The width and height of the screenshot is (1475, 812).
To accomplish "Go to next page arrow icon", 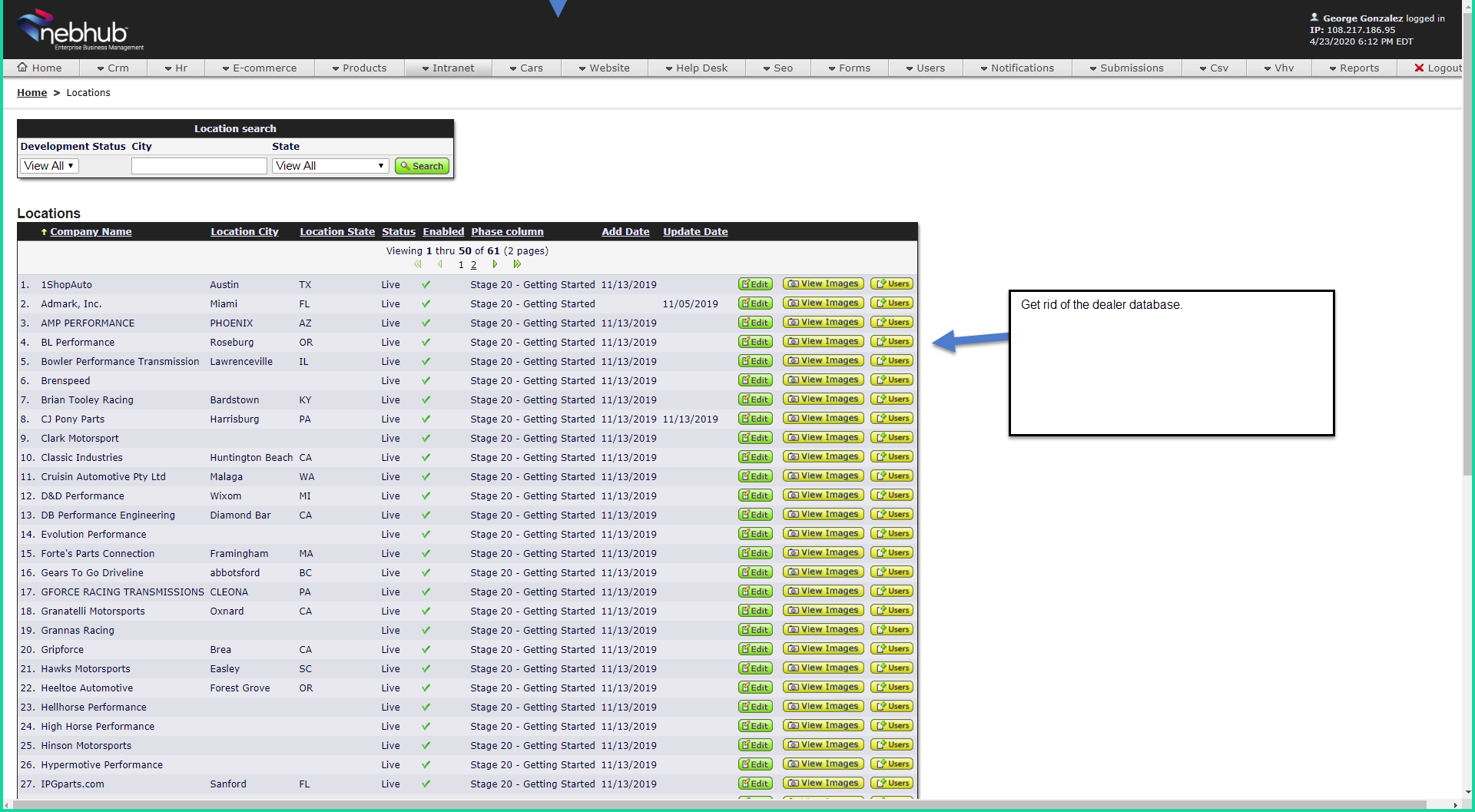I will point(495,264).
